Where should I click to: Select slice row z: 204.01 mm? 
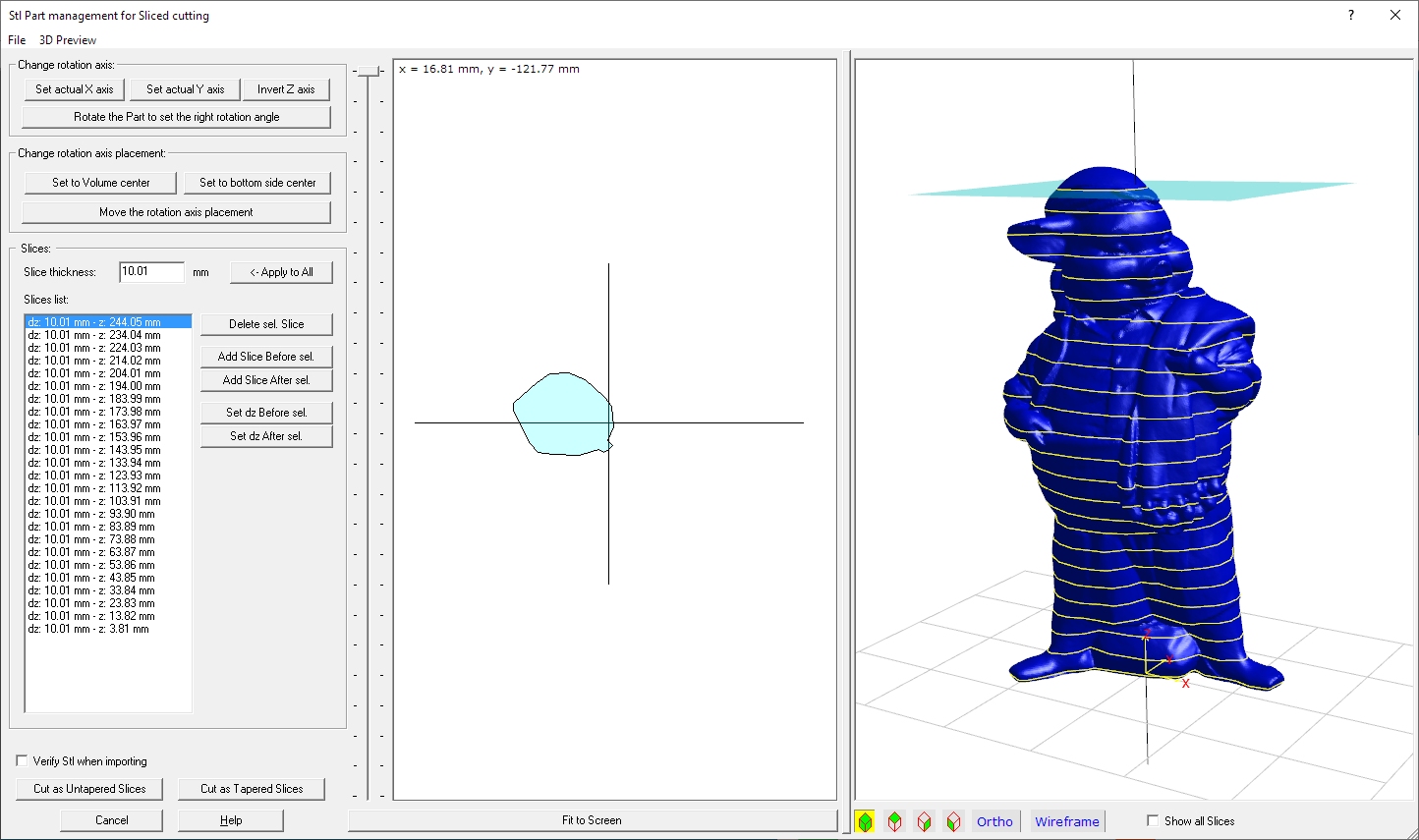point(108,373)
